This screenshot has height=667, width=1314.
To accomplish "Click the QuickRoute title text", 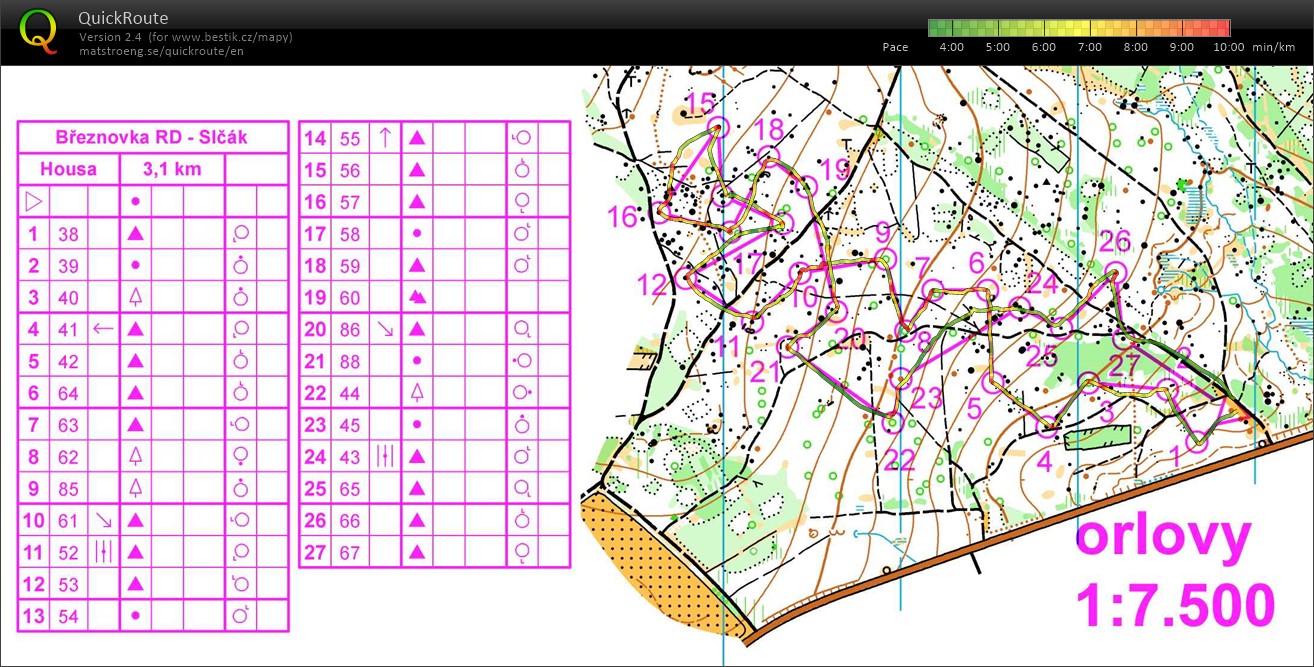I will click(x=124, y=18).
